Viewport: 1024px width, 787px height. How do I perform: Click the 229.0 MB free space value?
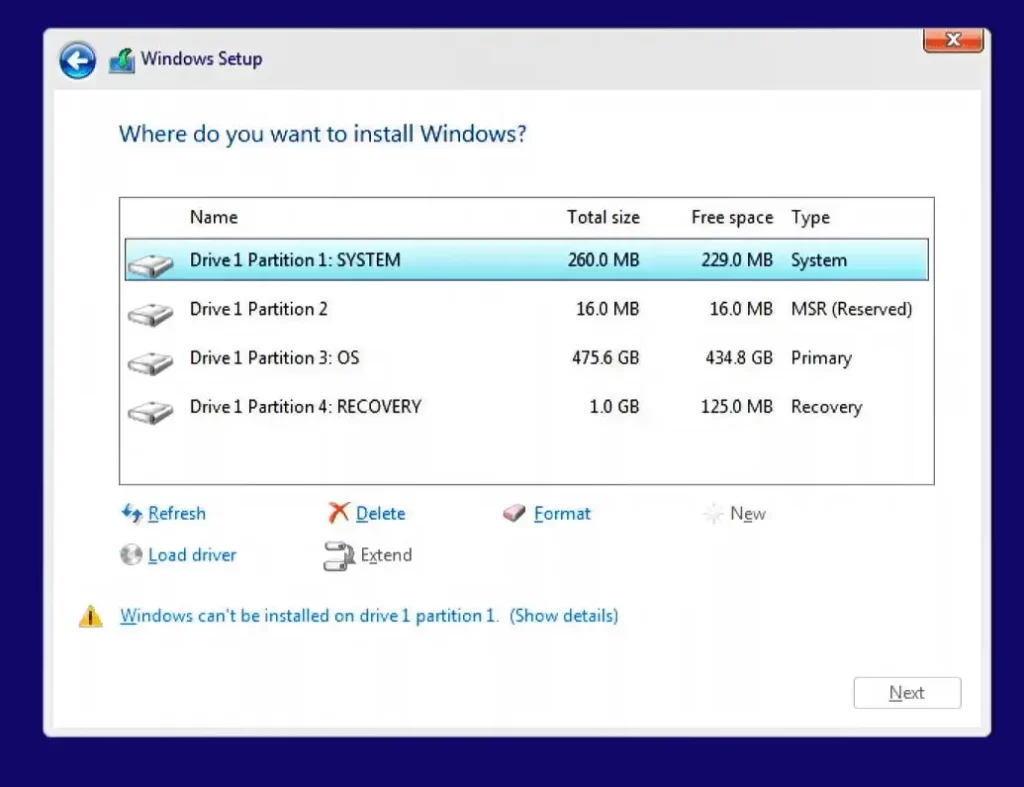click(737, 260)
